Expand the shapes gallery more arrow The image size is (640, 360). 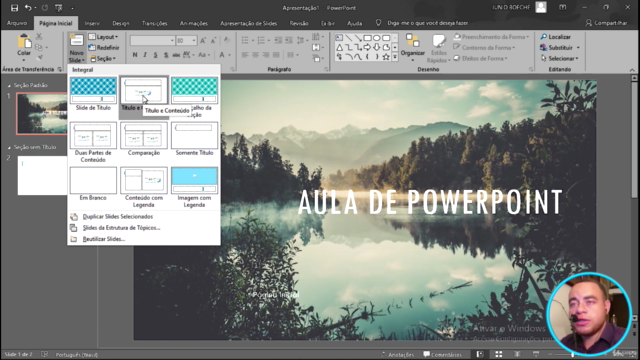[x=395, y=58]
